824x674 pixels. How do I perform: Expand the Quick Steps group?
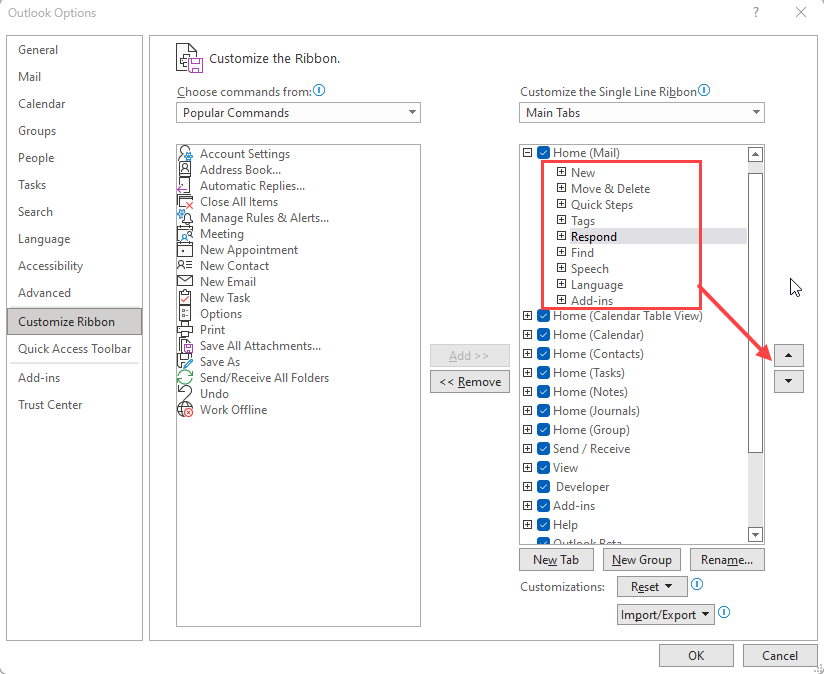click(561, 204)
